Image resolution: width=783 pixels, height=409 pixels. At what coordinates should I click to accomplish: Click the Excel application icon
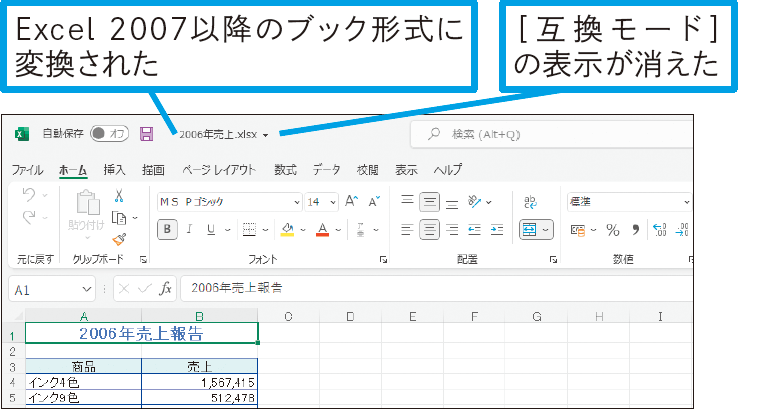[x=21, y=134]
